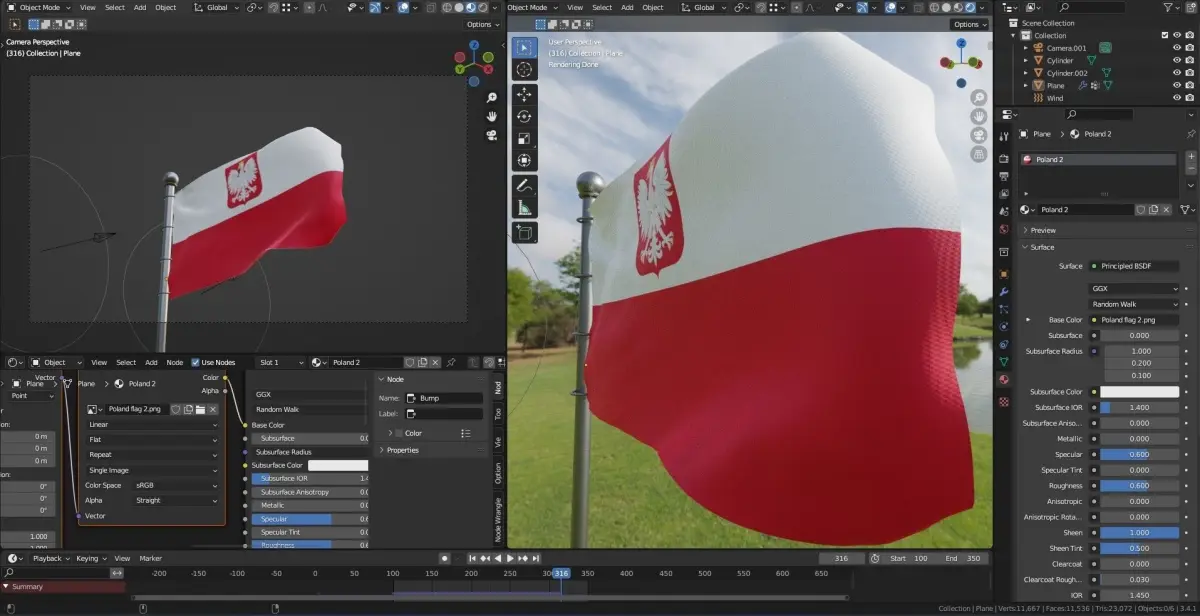Hide Cylinder.002 via its eye icon

tap(1176, 73)
